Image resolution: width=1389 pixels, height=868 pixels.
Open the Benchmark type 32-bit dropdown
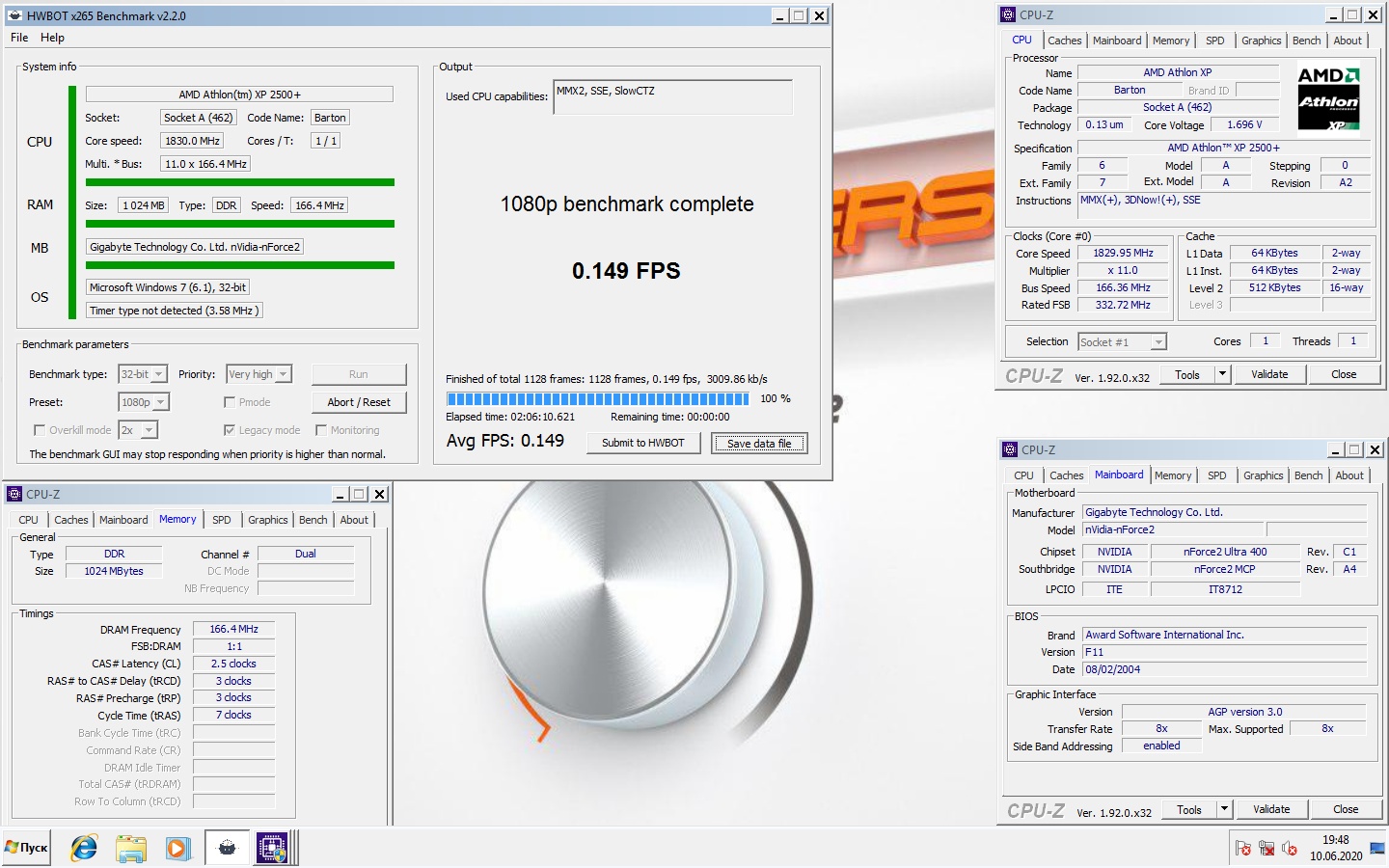(x=143, y=374)
